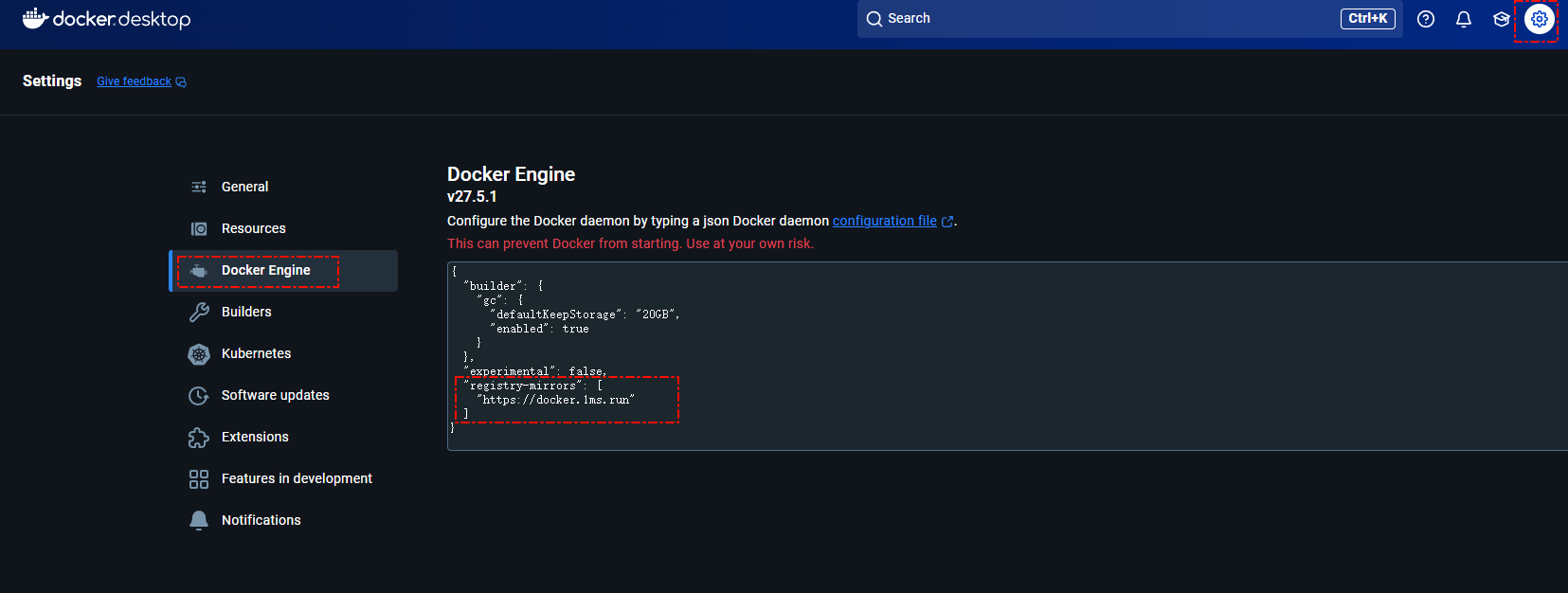1568x593 pixels.
Task: Click the Docker Desktop whale logo
Action: click(35, 18)
